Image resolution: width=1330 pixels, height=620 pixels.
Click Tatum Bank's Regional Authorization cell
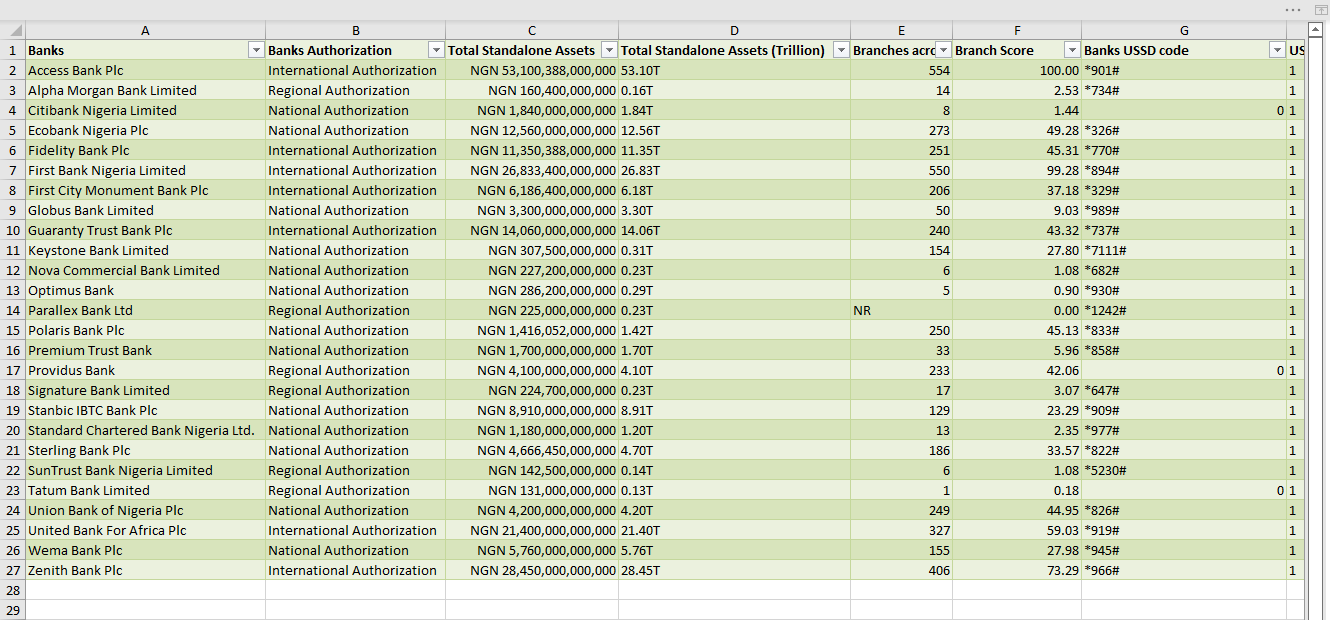[x=355, y=490]
